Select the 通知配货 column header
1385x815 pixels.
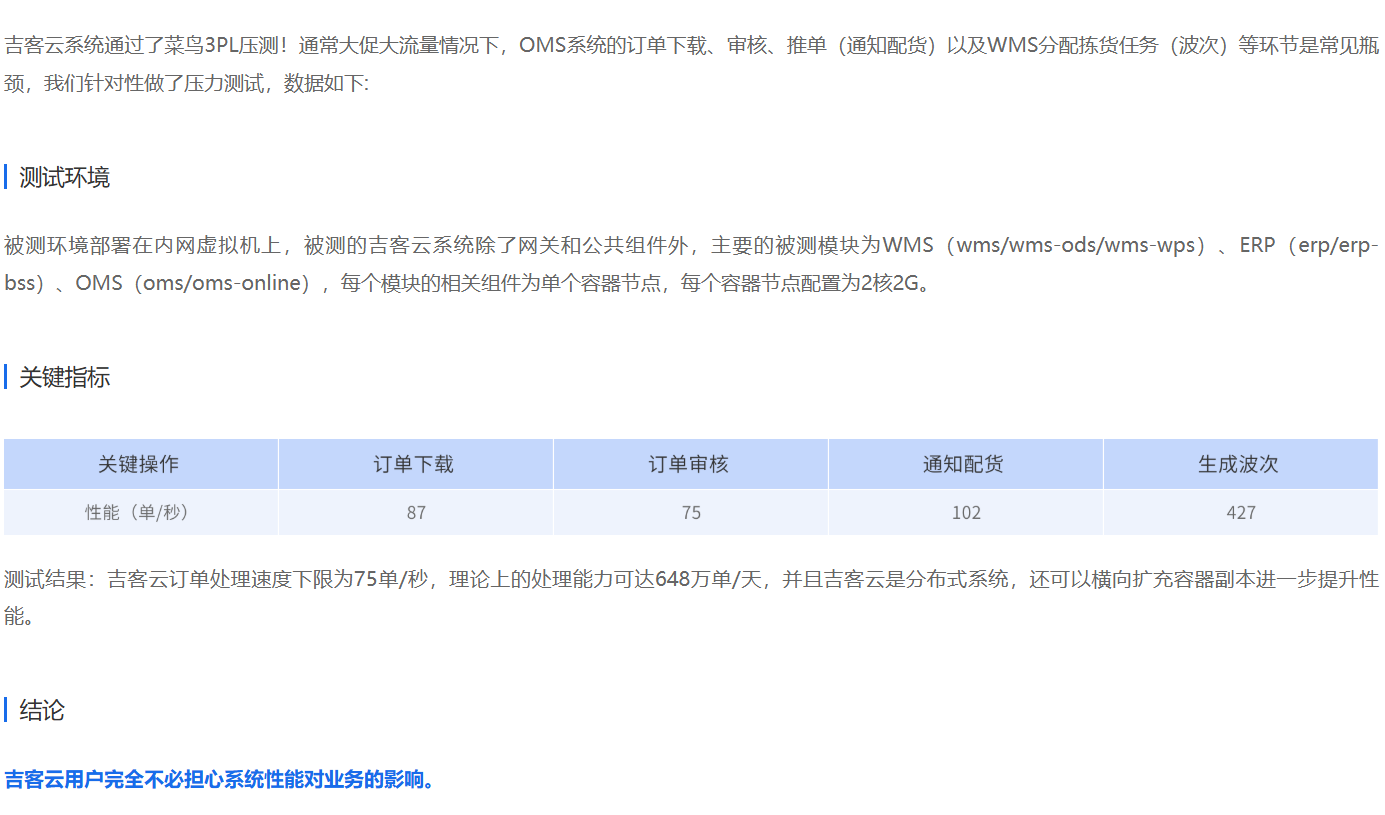click(966, 464)
